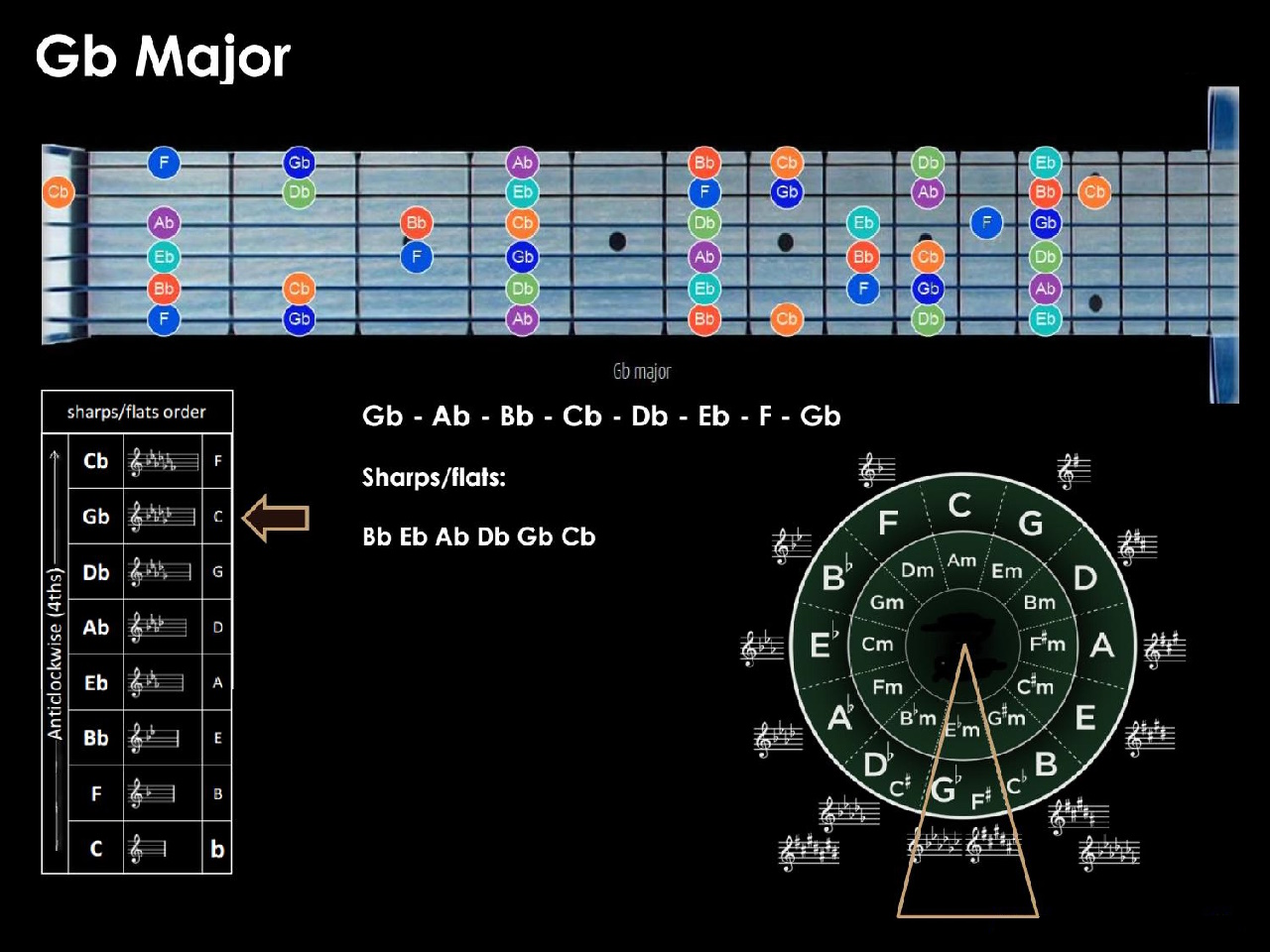The width and height of the screenshot is (1270, 952).
Task: Select A major on the circle of fifths
Action: point(1101,646)
